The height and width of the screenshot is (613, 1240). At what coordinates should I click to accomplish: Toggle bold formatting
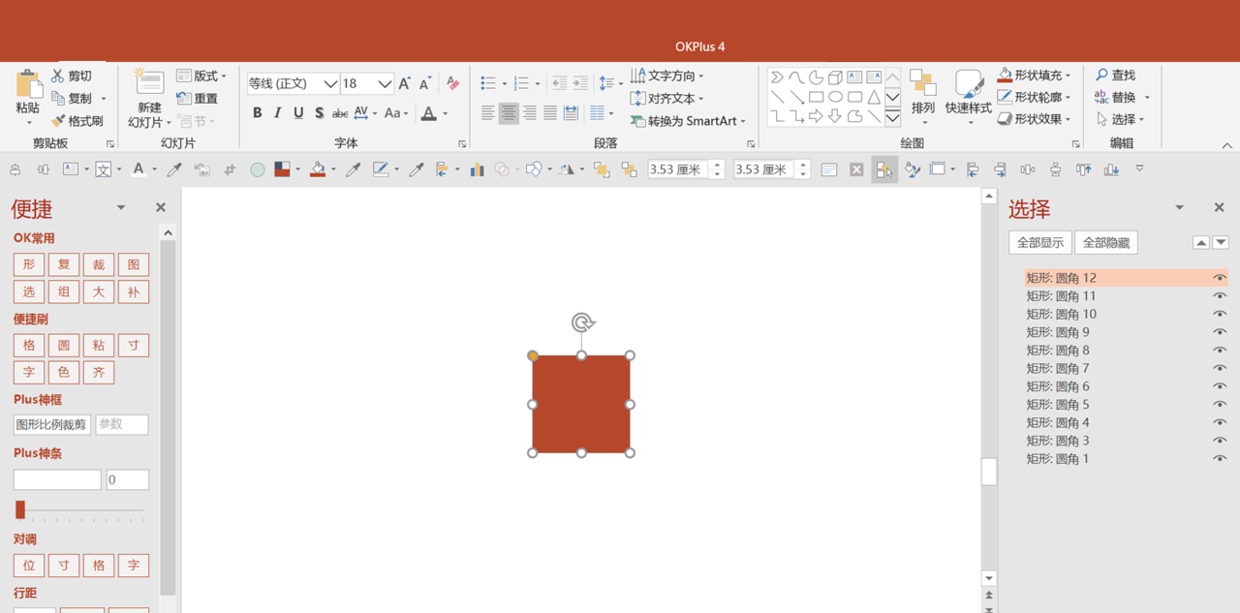[x=257, y=113]
